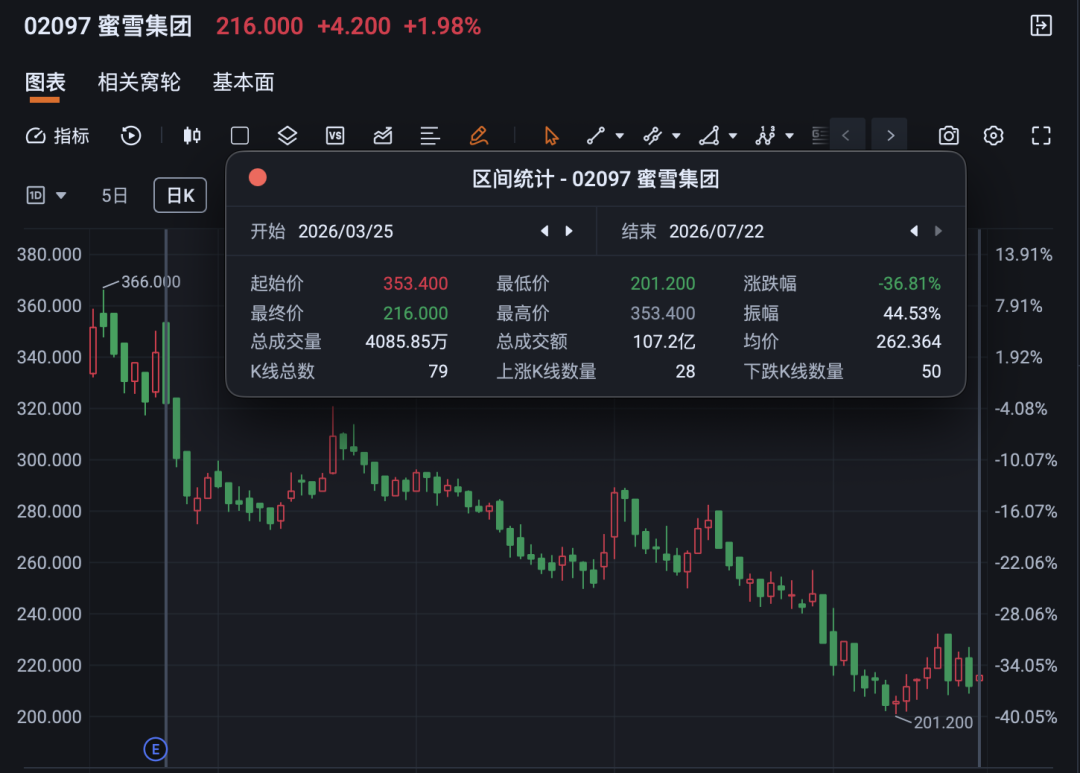The width and height of the screenshot is (1080, 773).
Task: Click the start date 2026/03/25 value
Action: [x=346, y=231]
